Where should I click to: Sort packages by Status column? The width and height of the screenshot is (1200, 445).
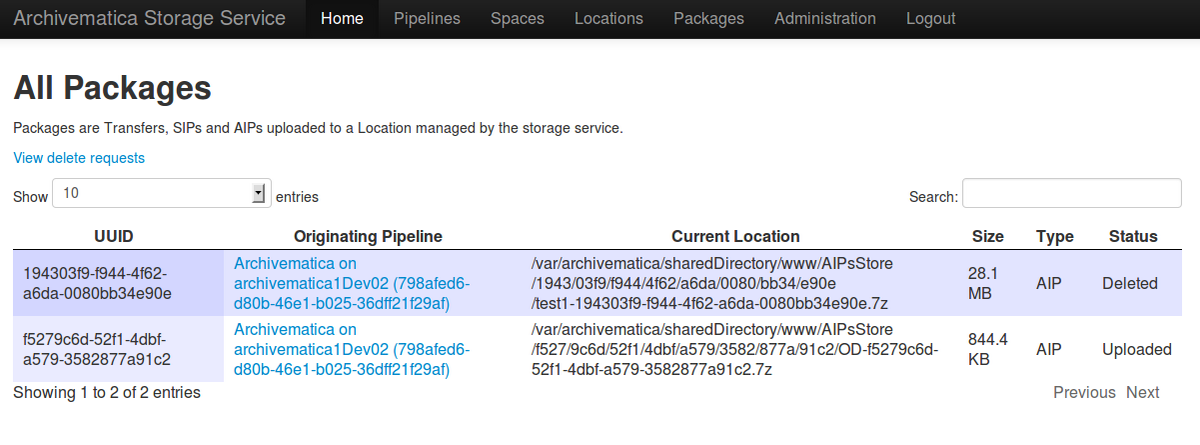pos(1132,237)
